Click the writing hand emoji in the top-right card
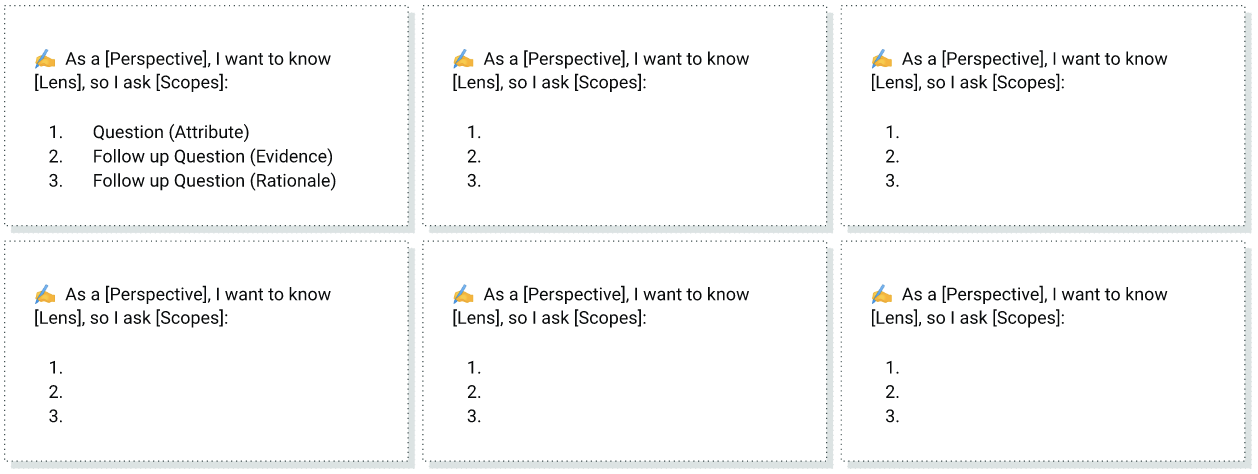The width and height of the screenshot is (1258, 474). 881,59
